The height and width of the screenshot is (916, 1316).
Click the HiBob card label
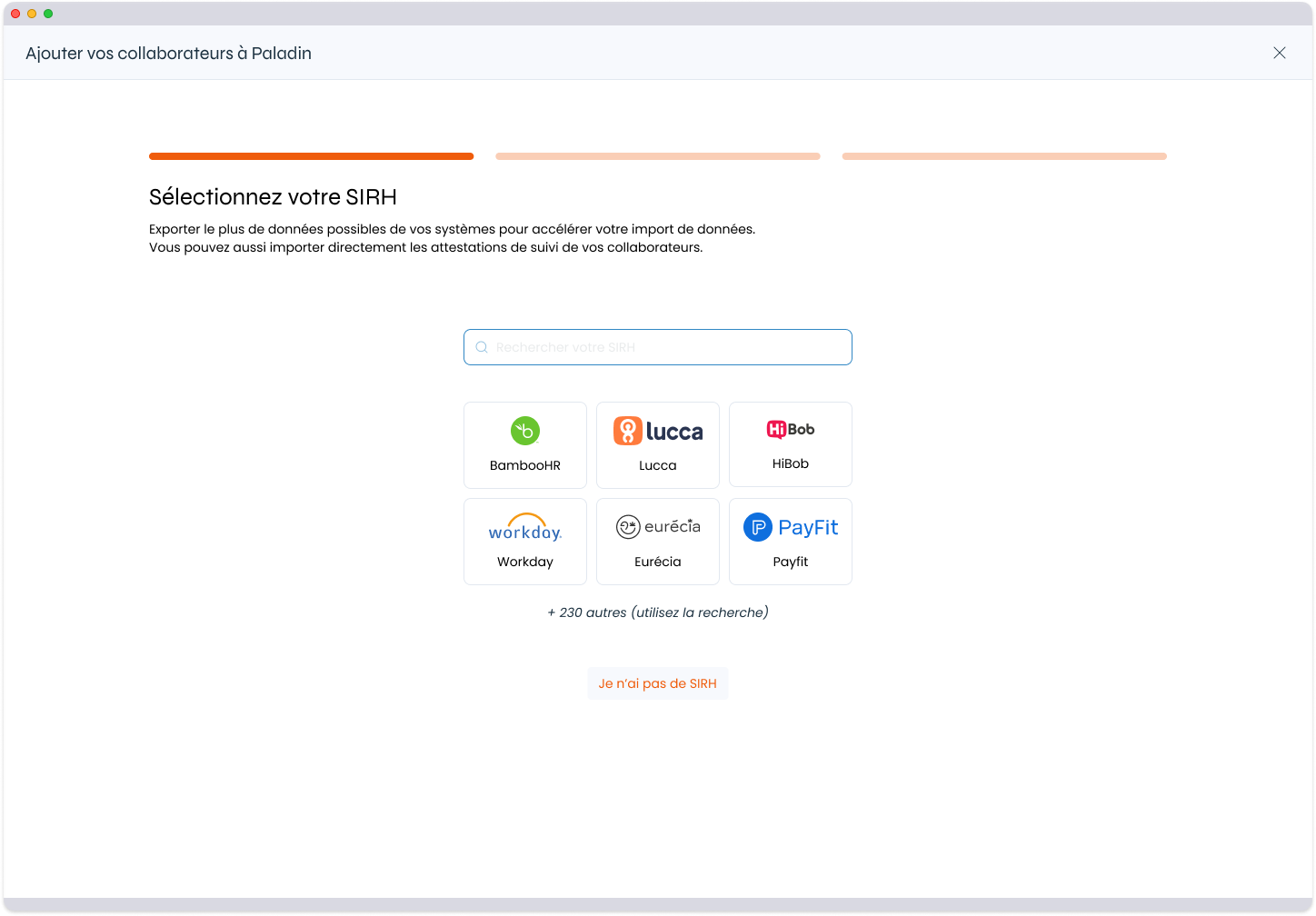(x=790, y=463)
